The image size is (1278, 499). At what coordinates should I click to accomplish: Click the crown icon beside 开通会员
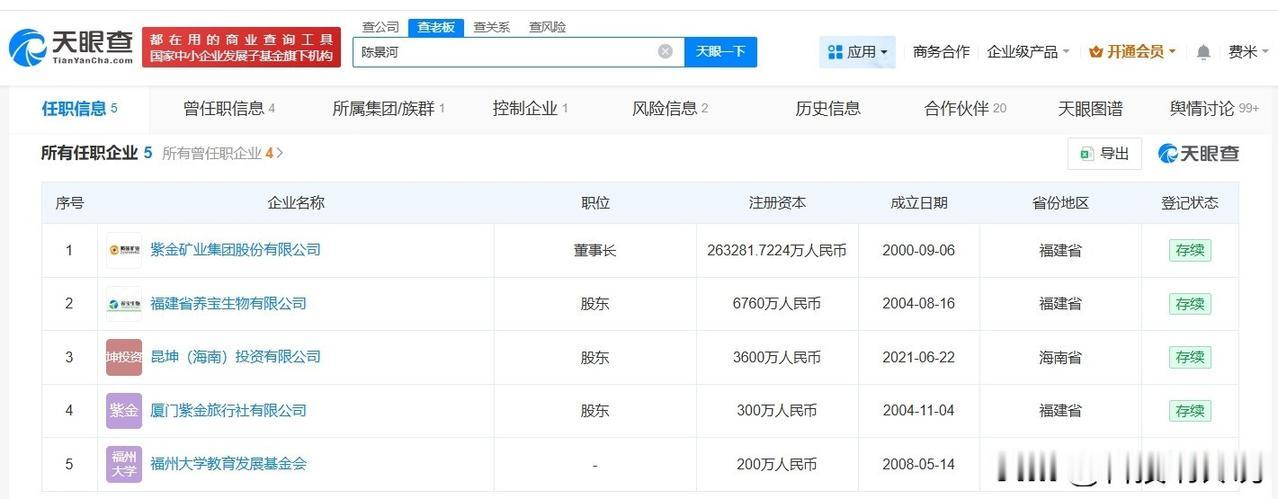pyautogui.click(x=1096, y=52)
